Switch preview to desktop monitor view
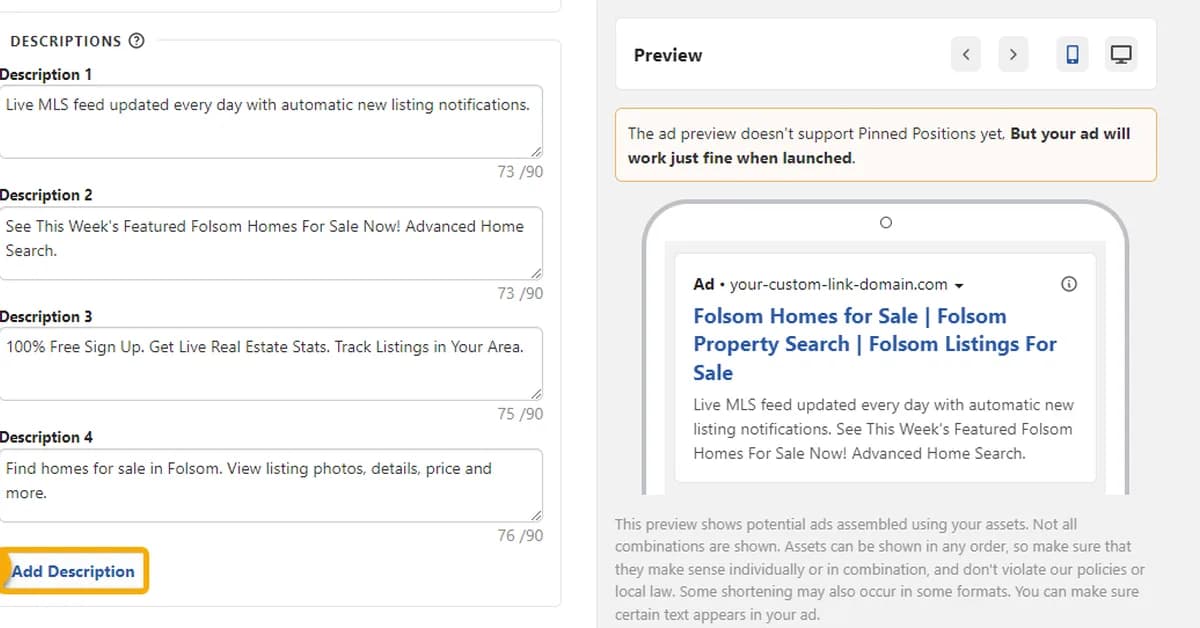Image resolution: width=1200 pixels, height=628 pixels. [x=1121, y=55]
